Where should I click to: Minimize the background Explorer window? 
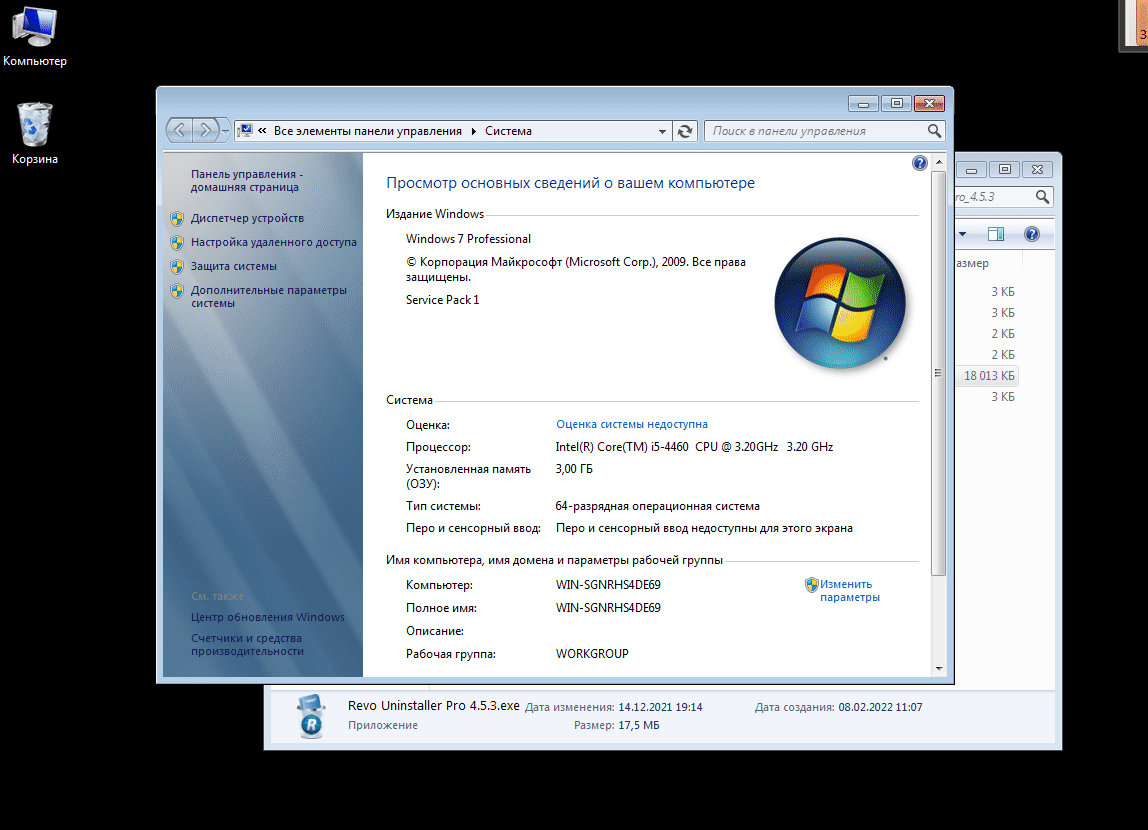[971, 170]
